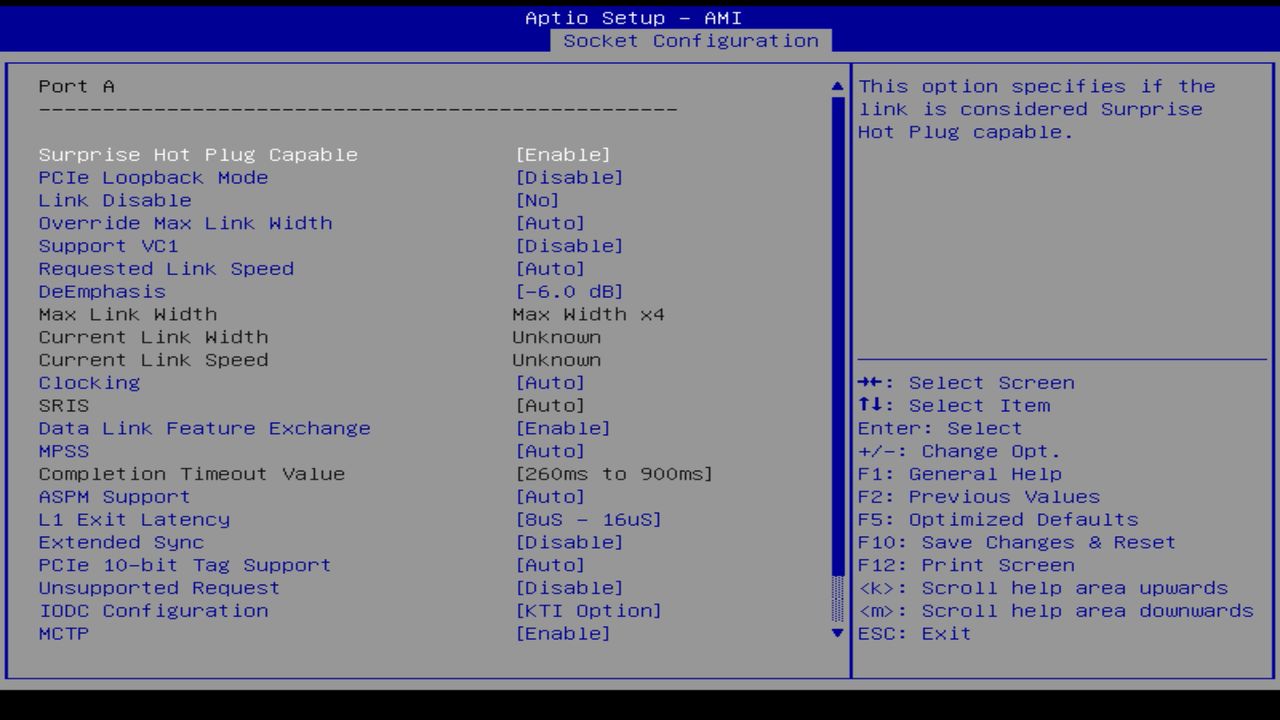This screenshot has height=720, width=1280.
Task: Open the Surprise Hot Plug Capable setting
Action: (197, 154)
